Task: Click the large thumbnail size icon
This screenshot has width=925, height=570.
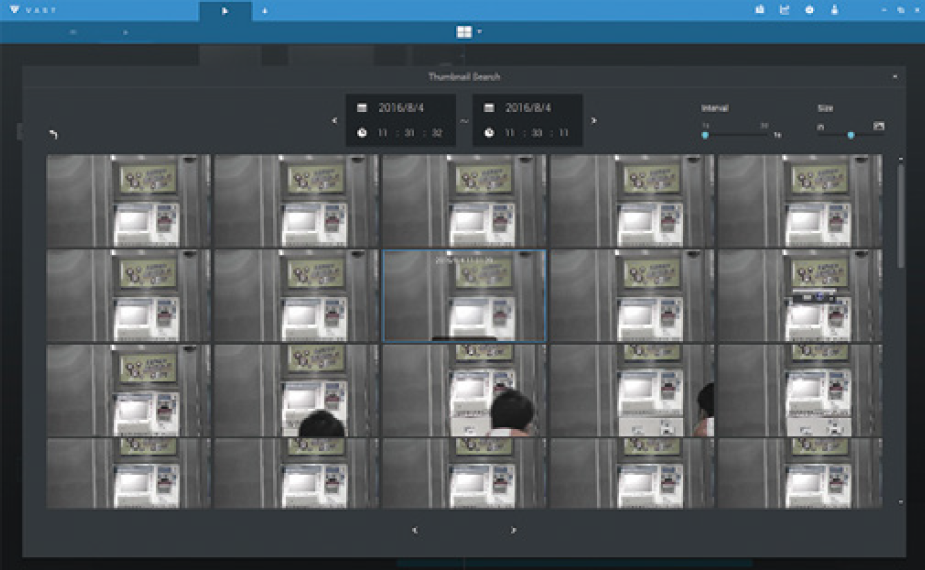Action: (879, 126)
